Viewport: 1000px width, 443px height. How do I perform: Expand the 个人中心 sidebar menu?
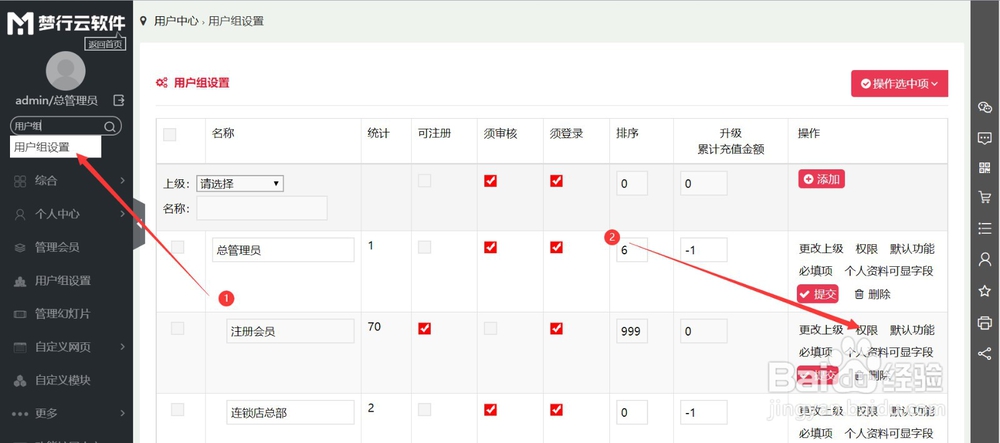click(x=66, y=214)
